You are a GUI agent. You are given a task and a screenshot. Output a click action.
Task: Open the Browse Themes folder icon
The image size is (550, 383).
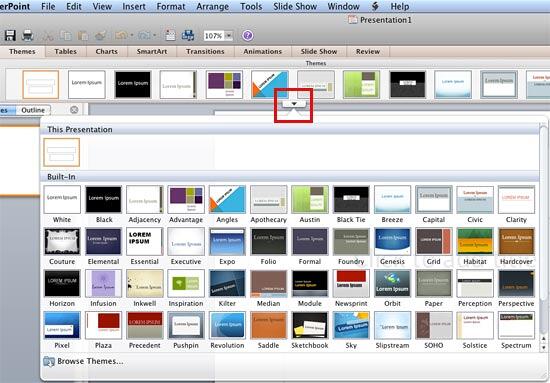coord(49,361)
